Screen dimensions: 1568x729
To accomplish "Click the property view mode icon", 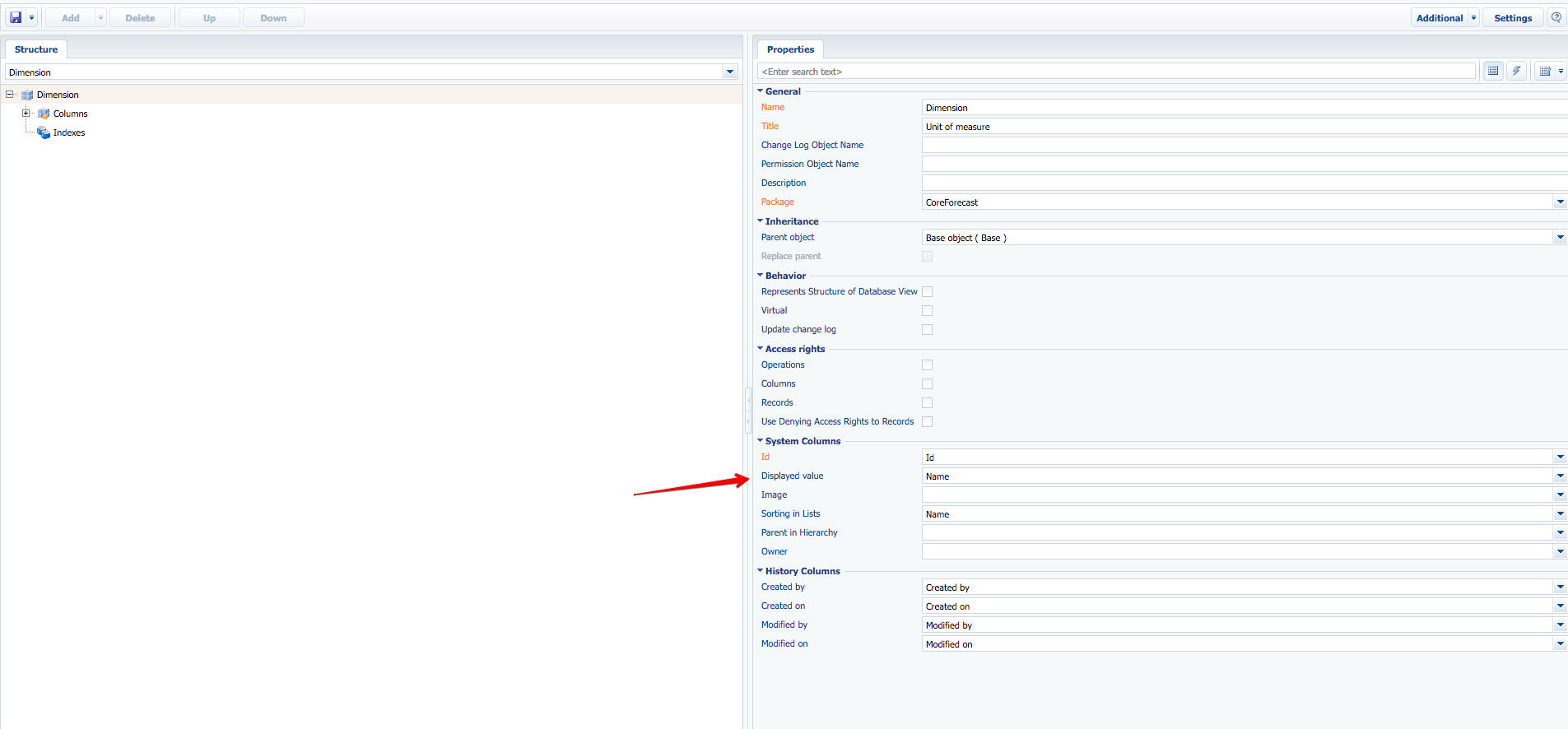I will (x=1545, y=71).
